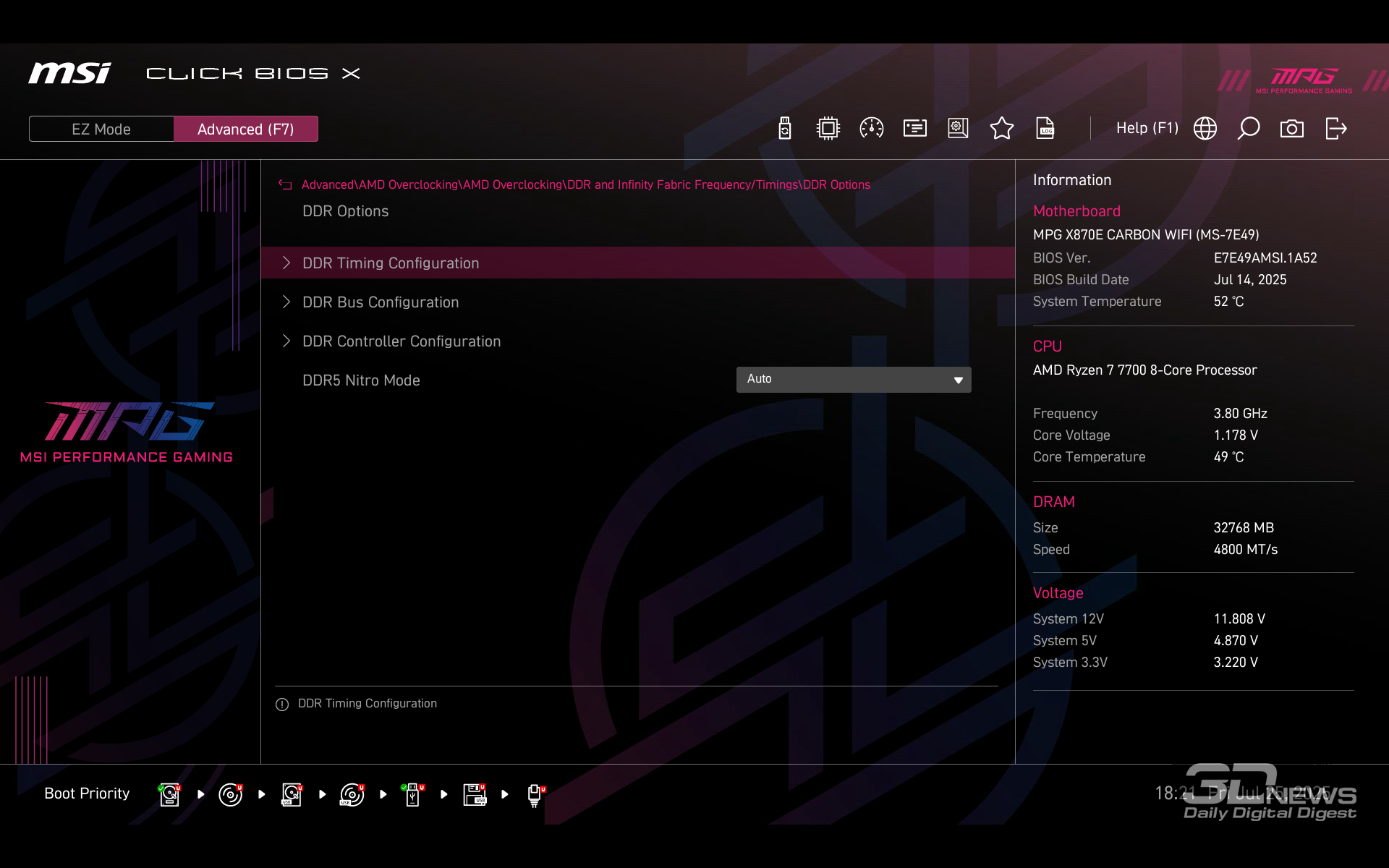Select the network cable boot device icon

[536, 795]
